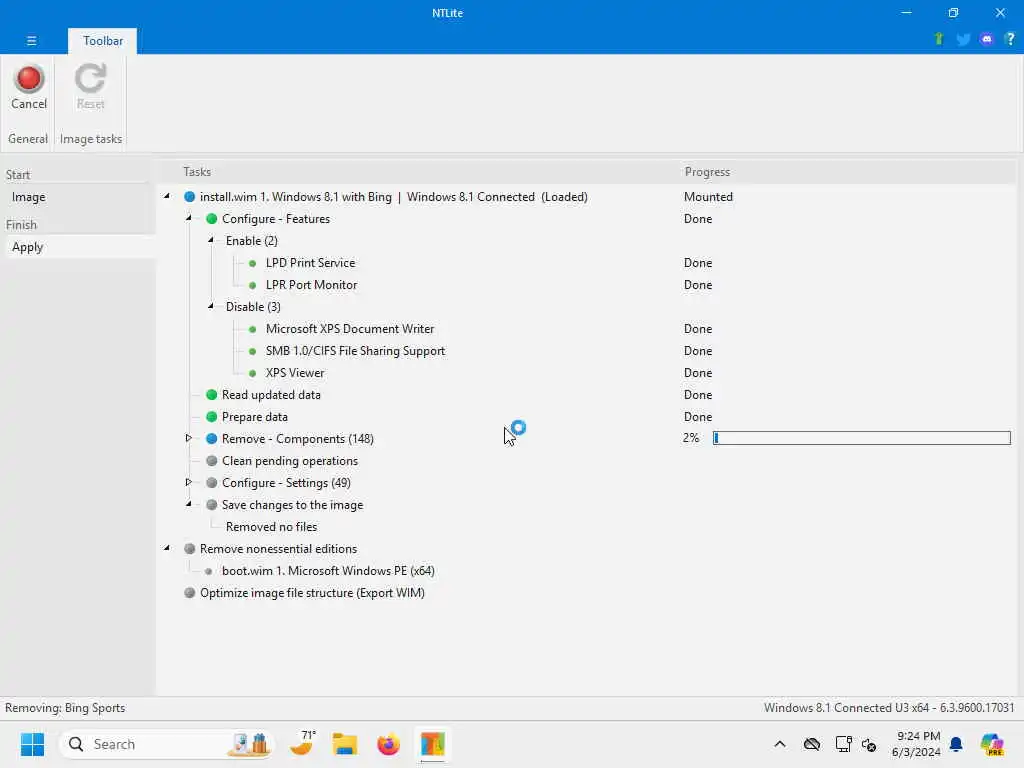Click blue dot beside Remove - Components
1024x768 pixels.
pyautogui.click(x=212, y=439)
